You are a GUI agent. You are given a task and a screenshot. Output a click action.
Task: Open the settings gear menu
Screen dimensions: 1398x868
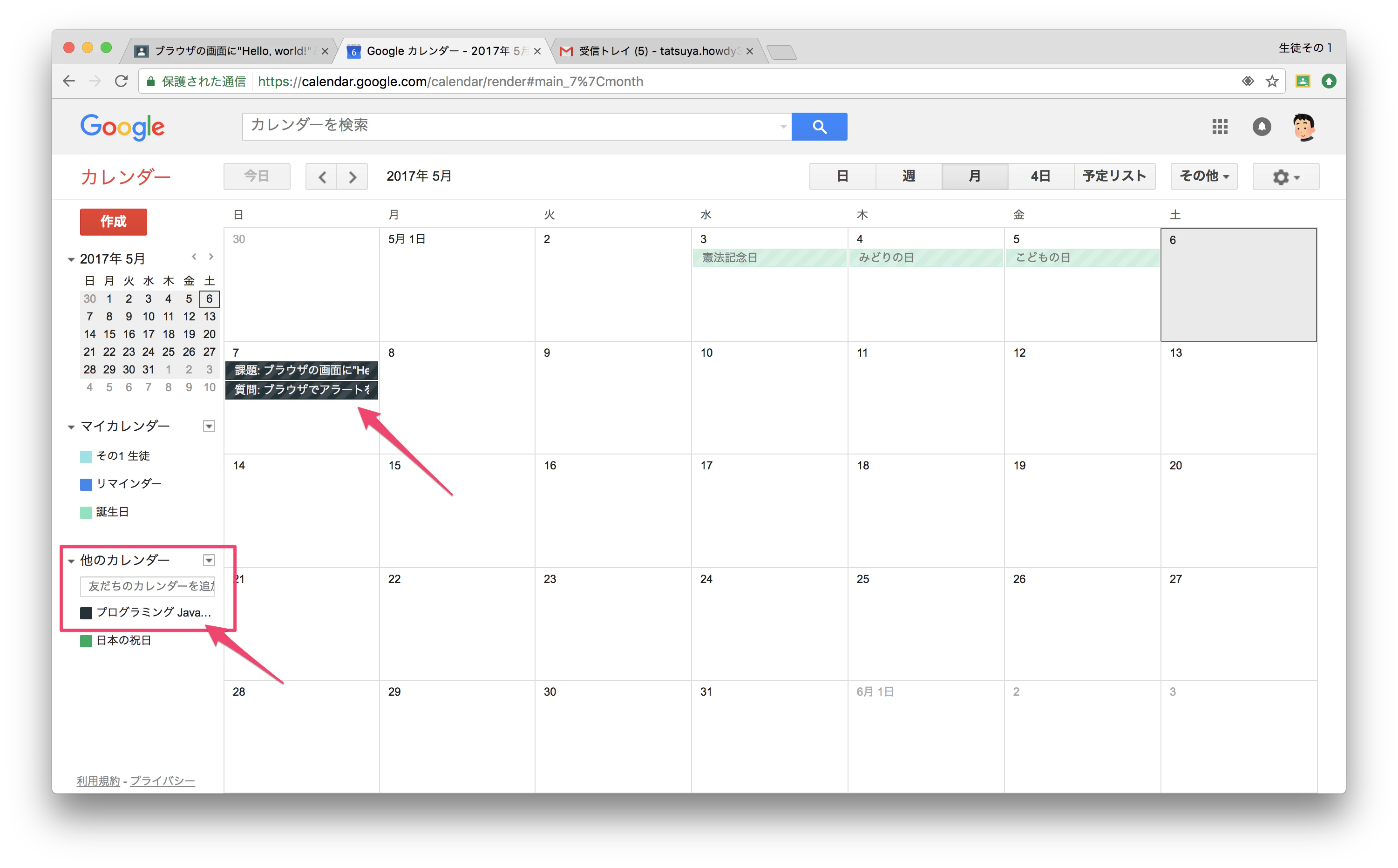tap(1285, 176)
